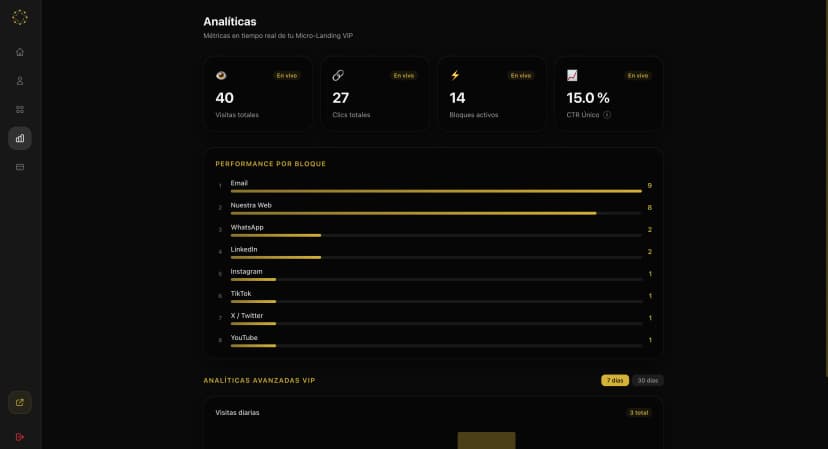Click the 'X / Twitter' block label
This screenshot has height=449, width=828.
[247, 315]
